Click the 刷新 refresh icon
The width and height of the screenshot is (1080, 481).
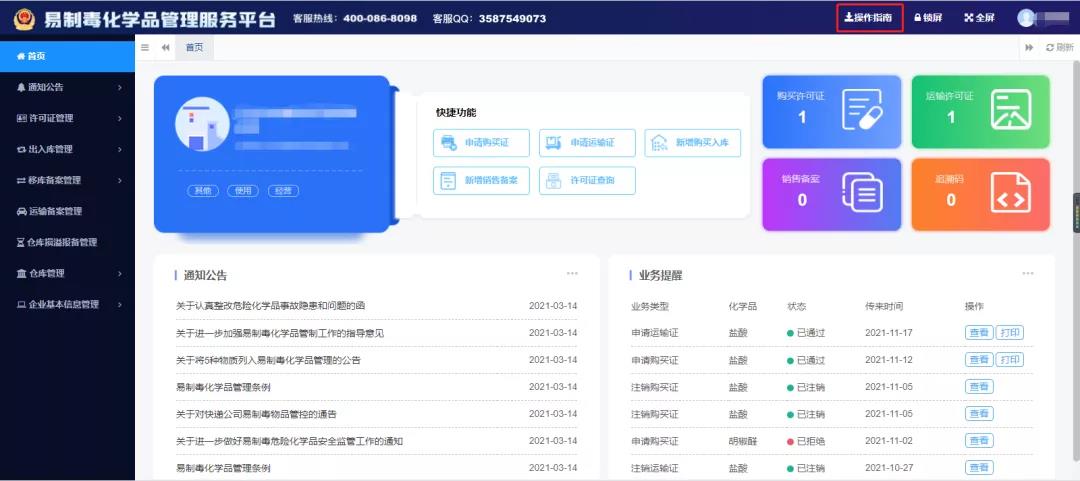click(1058, 48)
